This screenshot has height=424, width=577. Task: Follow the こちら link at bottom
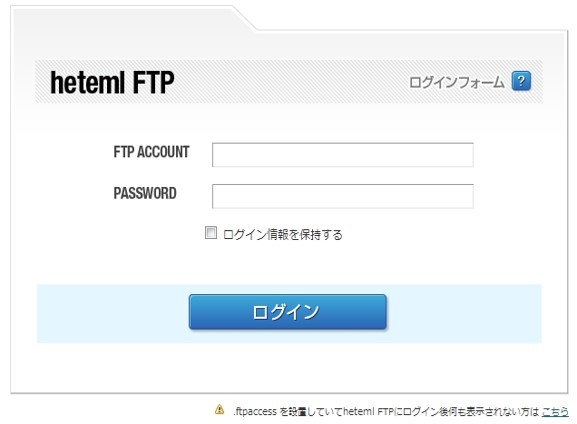tap(555, 411)
